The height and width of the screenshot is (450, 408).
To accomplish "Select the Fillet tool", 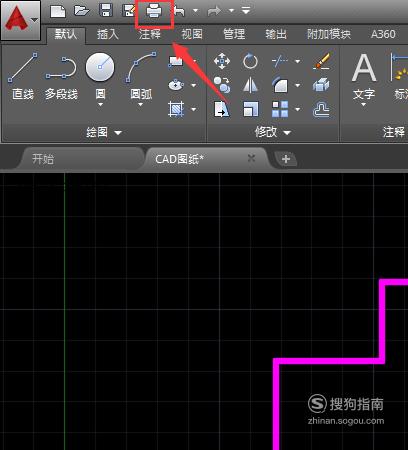I will 280,85.
